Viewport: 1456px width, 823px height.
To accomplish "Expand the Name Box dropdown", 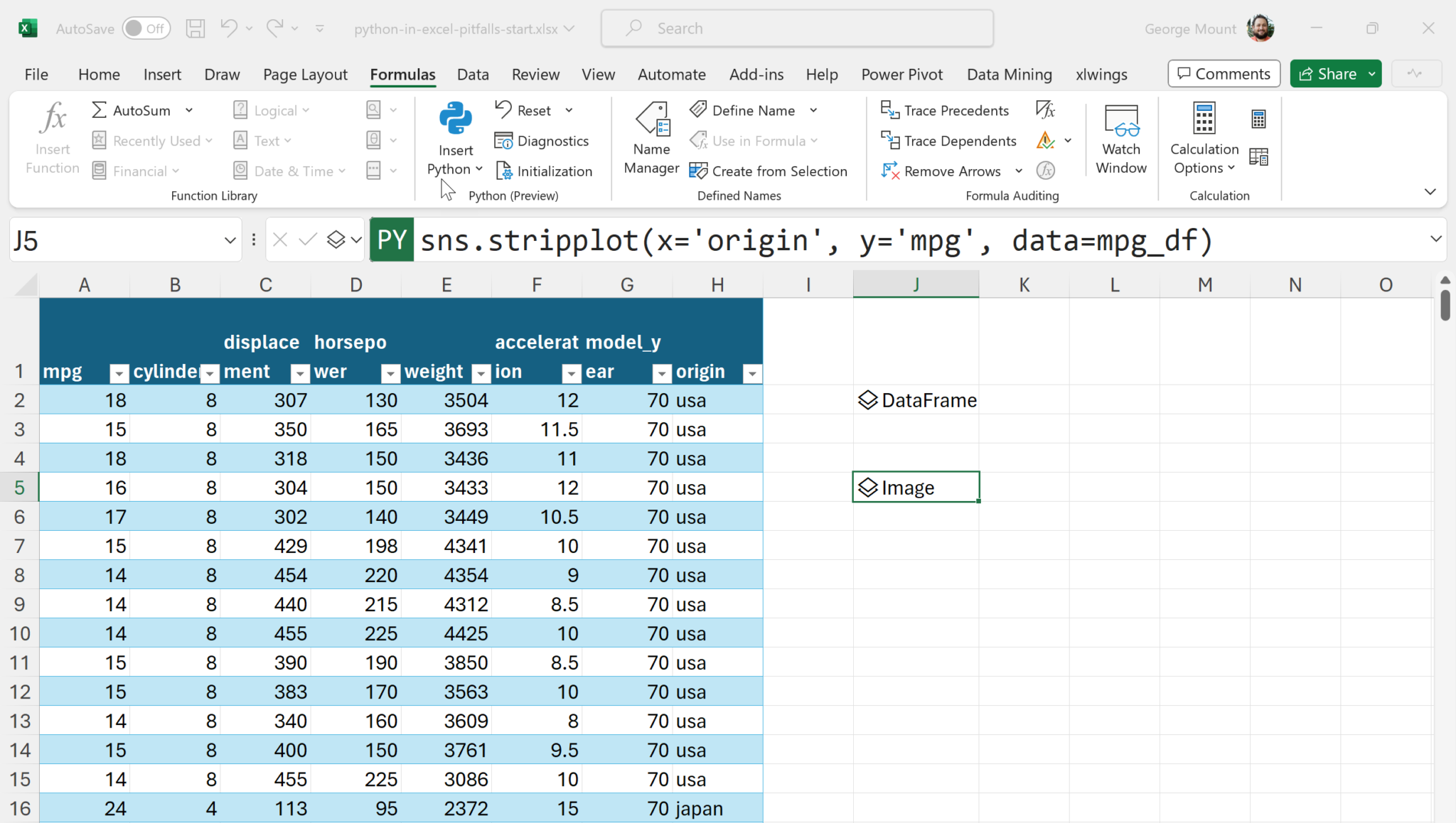I will click(x=230, y=240).
